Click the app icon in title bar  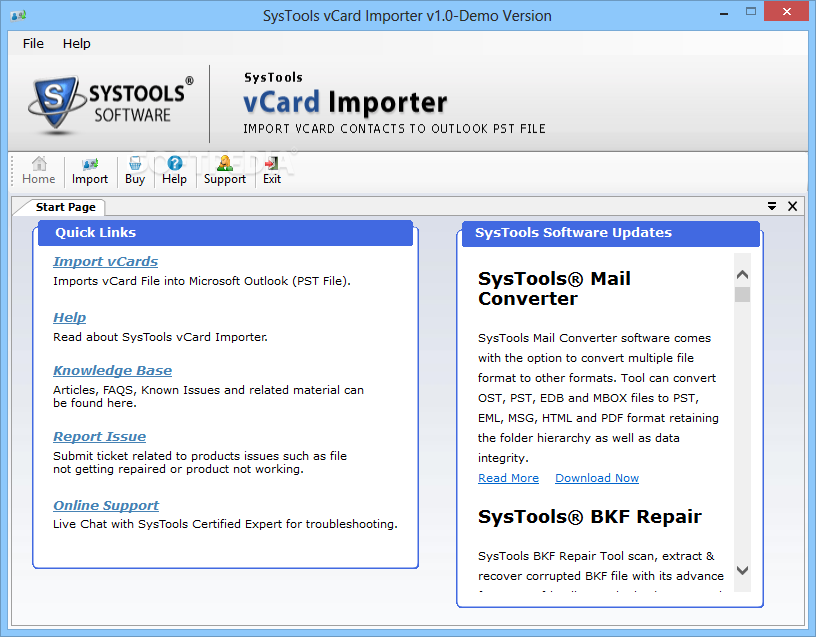[19, 16]
